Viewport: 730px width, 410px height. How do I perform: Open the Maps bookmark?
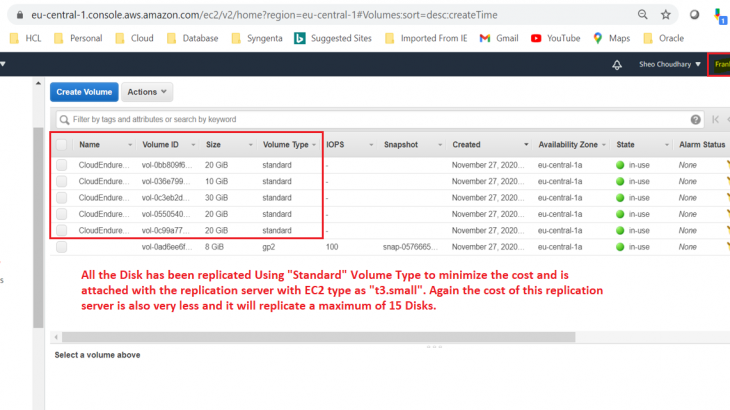611,38
